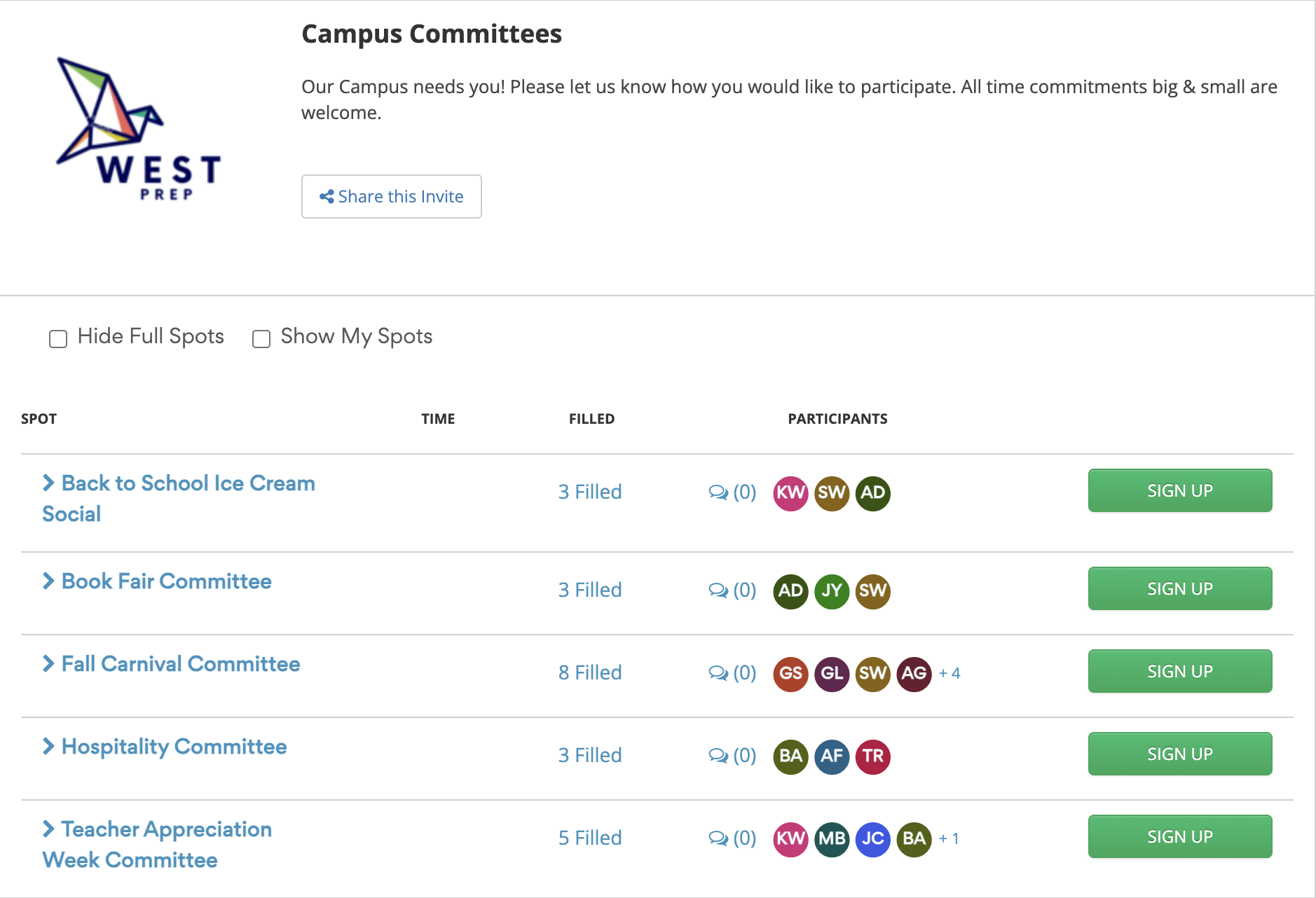This screenshot has width=1316, height=898.
Task: Show the +4 more Fall Carnival participants
Action: tap(950, 674)
